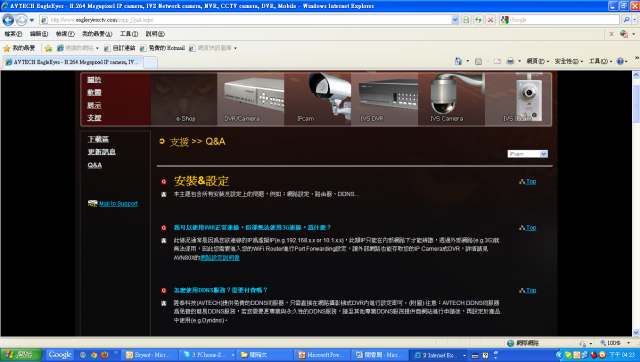Image resolution: width=640 pixels, height=362 pixels.
Task: Expand the address bar history dropdown
Action: click(x=455, y=20)
